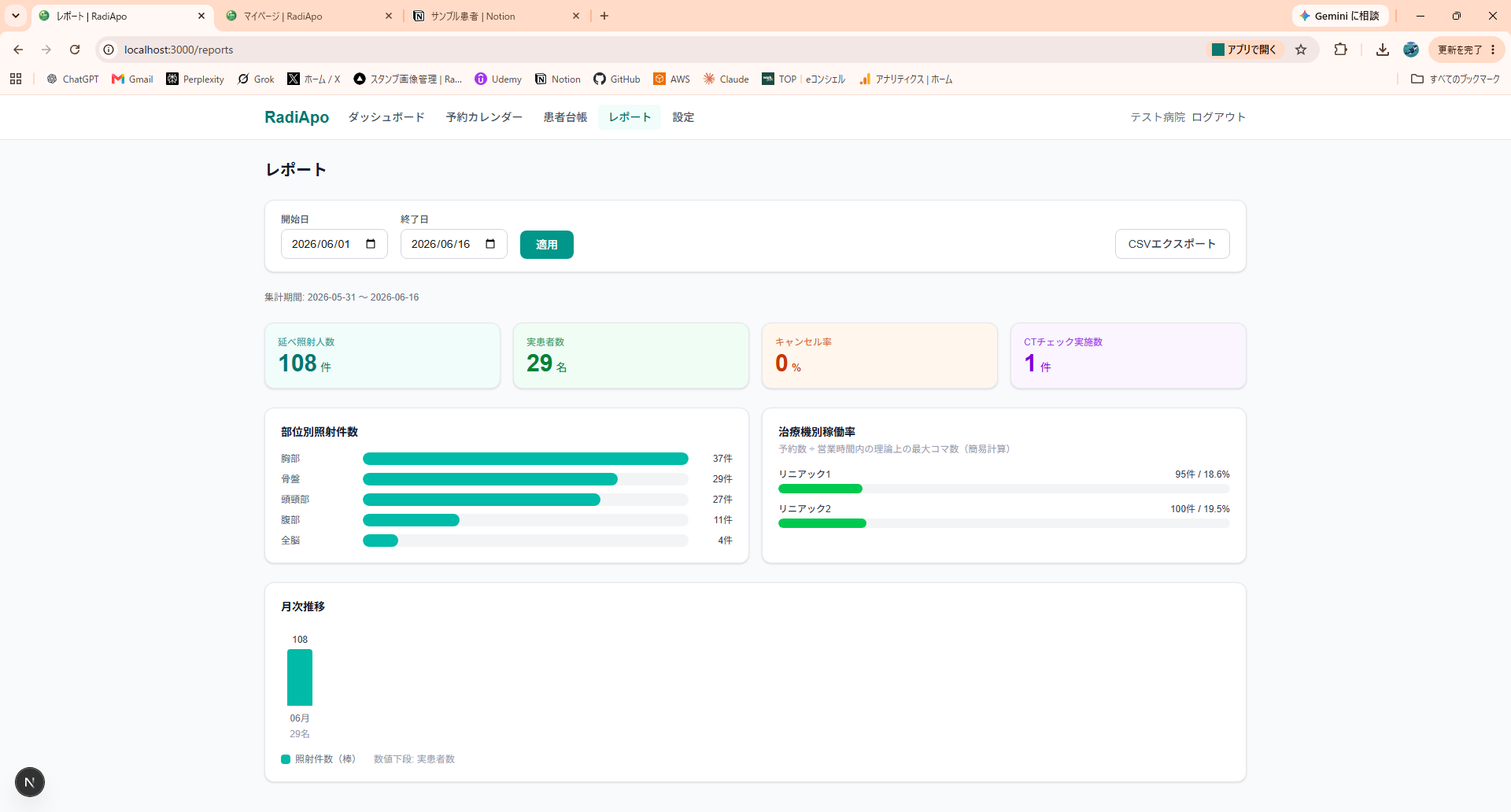
Task: Open the Udemy bookmark
Action: click(498, 79)
